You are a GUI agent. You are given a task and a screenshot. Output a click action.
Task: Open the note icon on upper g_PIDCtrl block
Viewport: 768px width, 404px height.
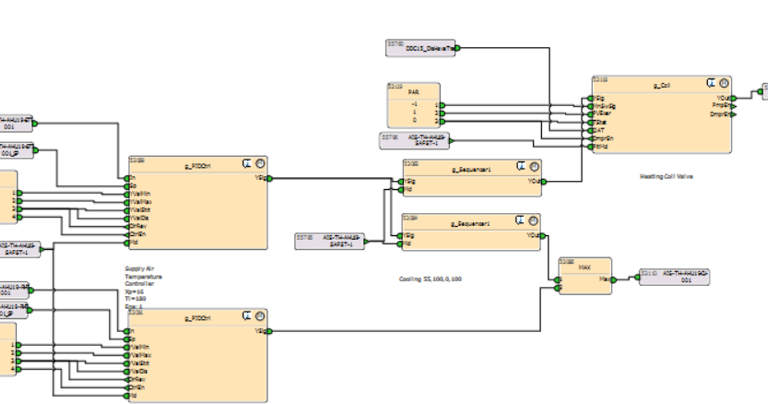coord(247,164)
